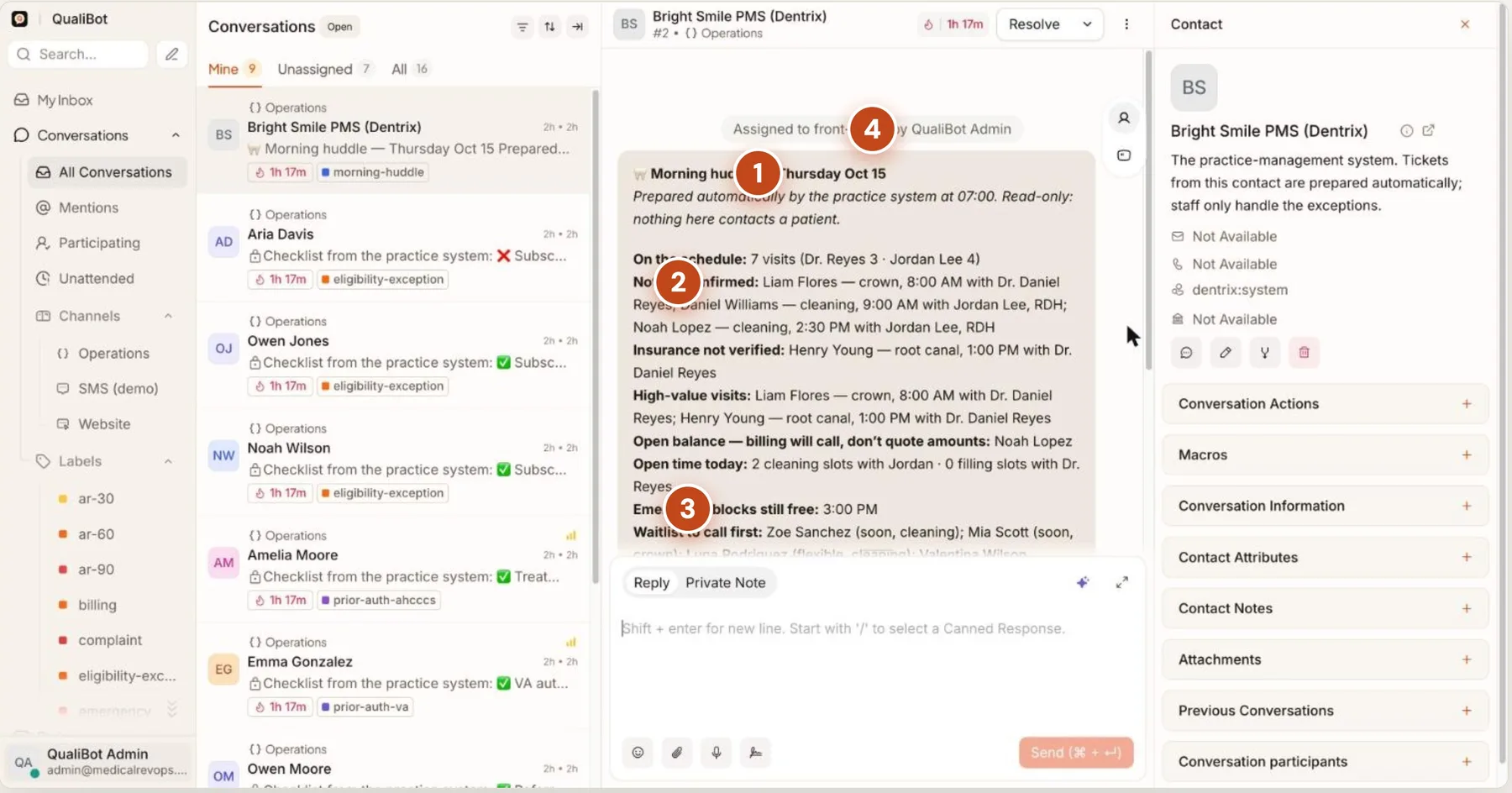Open Aria Davis conversation
The width and height of the screenshot is (1512, 793).
pyautogui.click(x=393, y=249)
